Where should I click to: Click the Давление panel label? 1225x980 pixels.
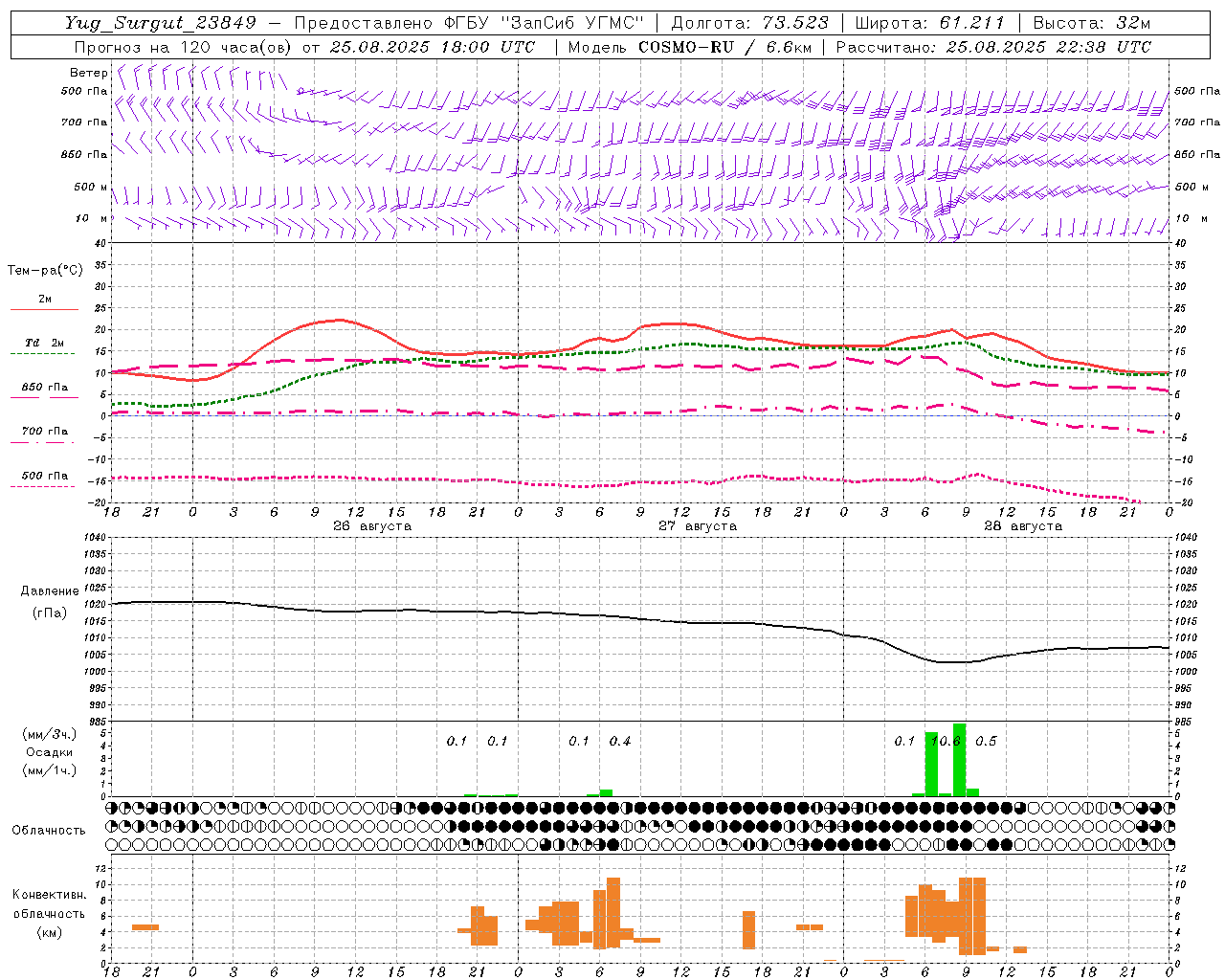[50, 591]
